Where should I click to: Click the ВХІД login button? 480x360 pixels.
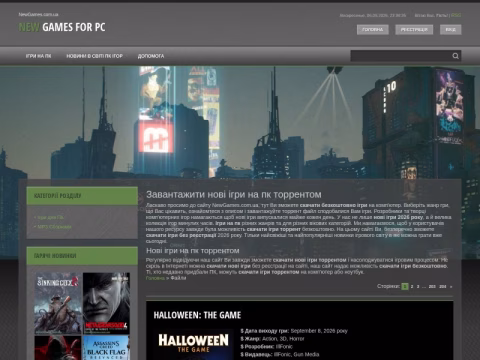[450, 30]
